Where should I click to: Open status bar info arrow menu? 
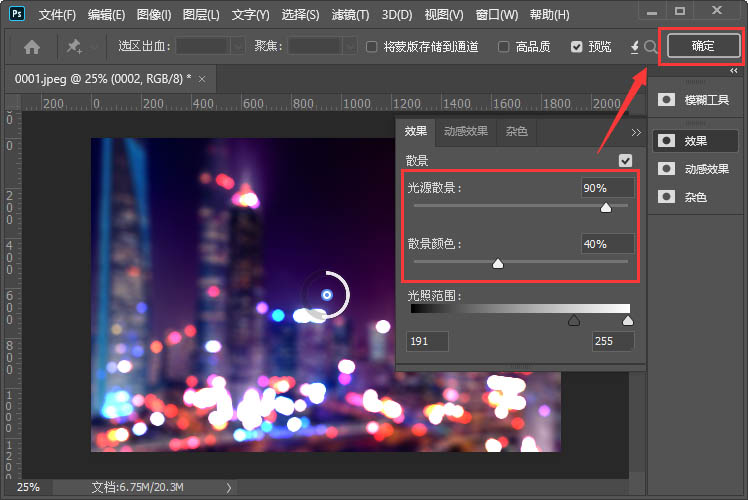(229, 488)
